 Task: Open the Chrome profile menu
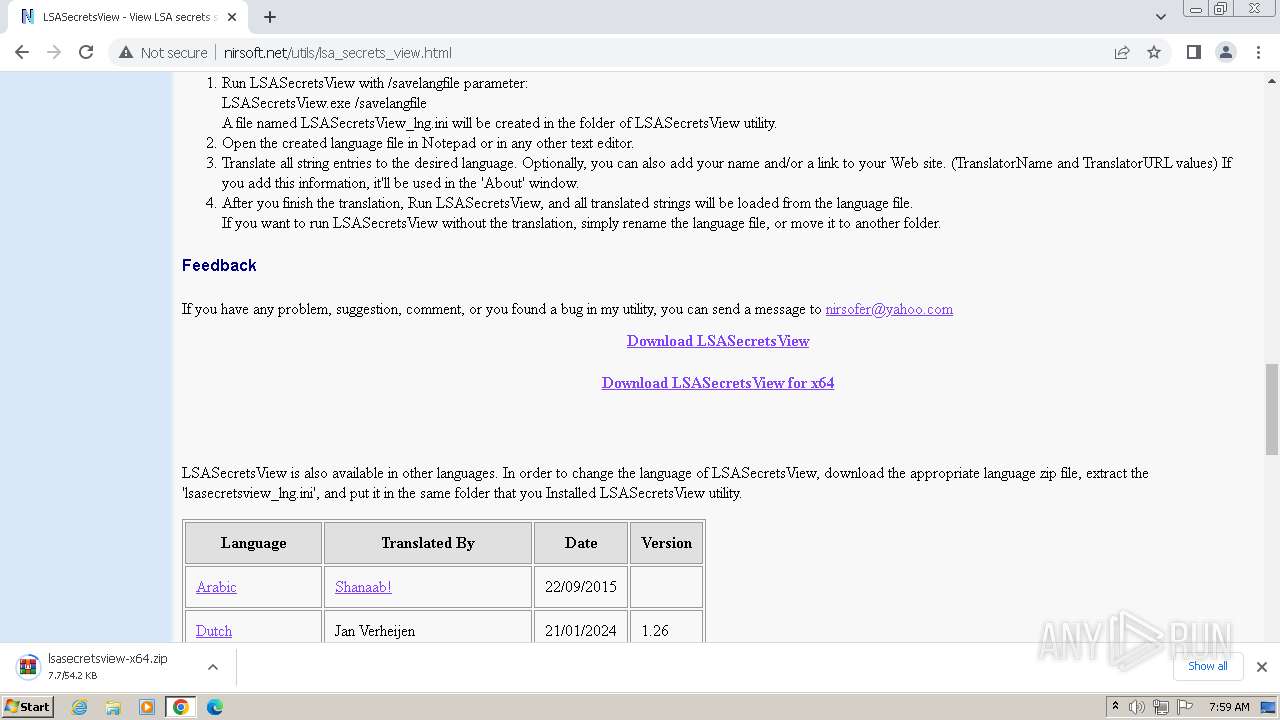[1225, 53]
